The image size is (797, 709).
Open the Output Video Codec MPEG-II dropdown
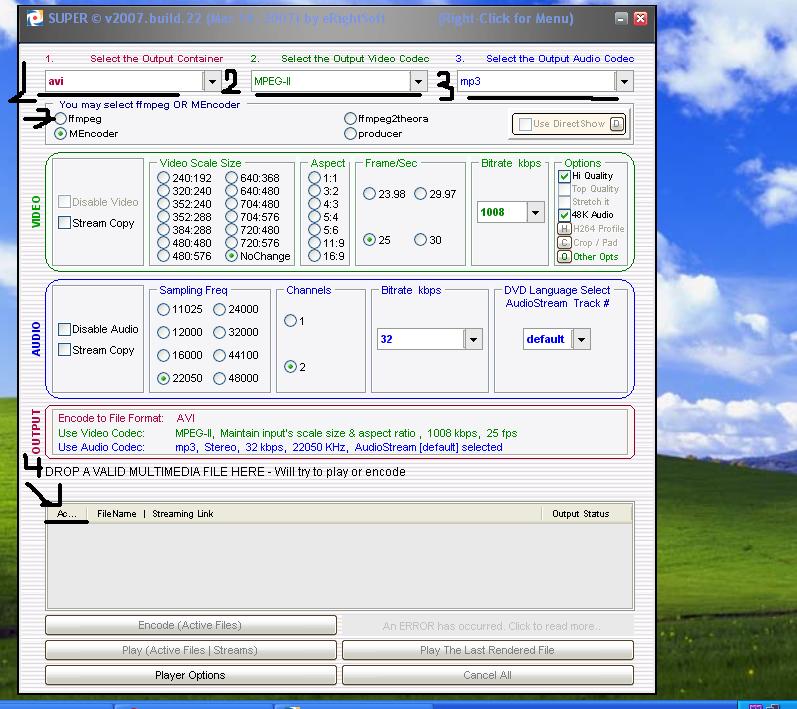click(x=418, y=81)
